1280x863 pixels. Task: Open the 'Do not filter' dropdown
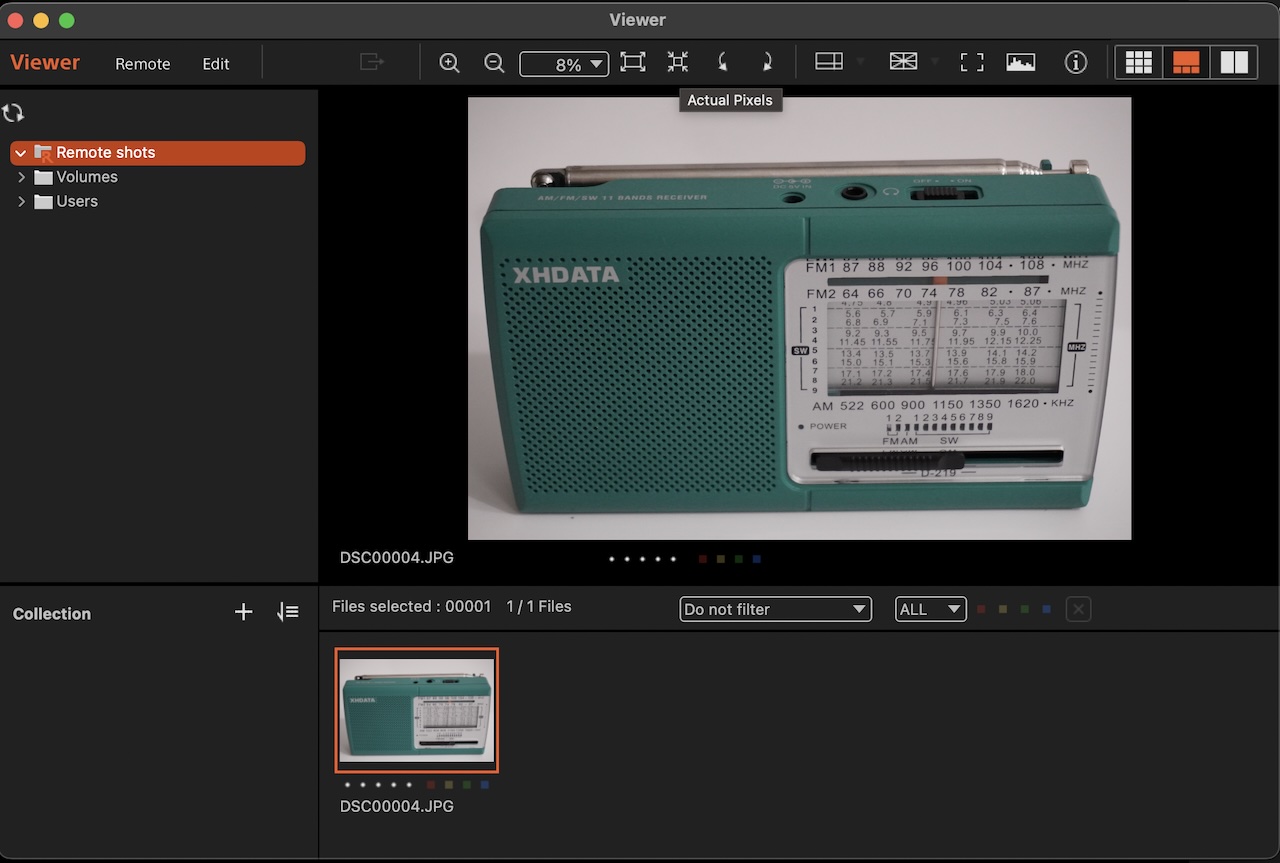775,609
